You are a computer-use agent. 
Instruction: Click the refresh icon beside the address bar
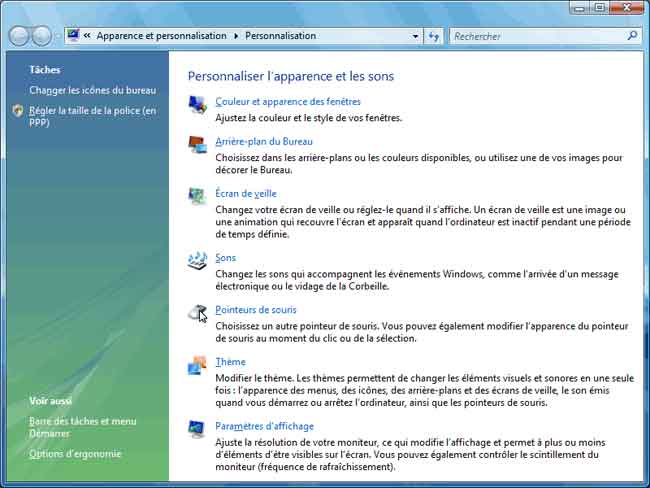(434, 36)
